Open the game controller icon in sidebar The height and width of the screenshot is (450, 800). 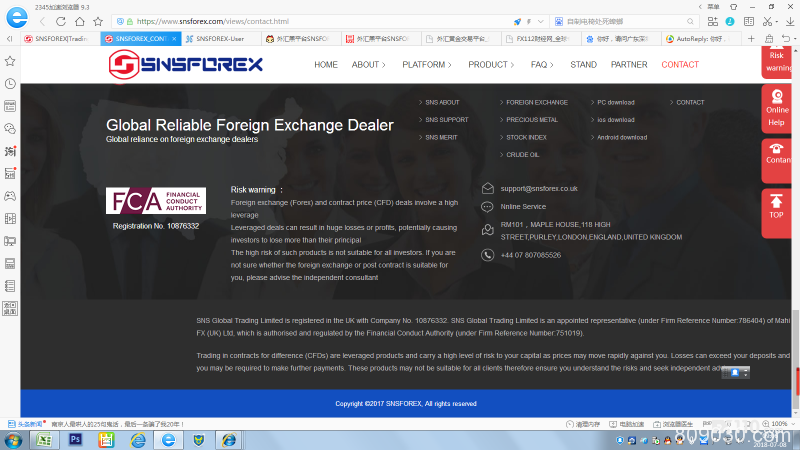pyautogui.click(x=10, y=196)
